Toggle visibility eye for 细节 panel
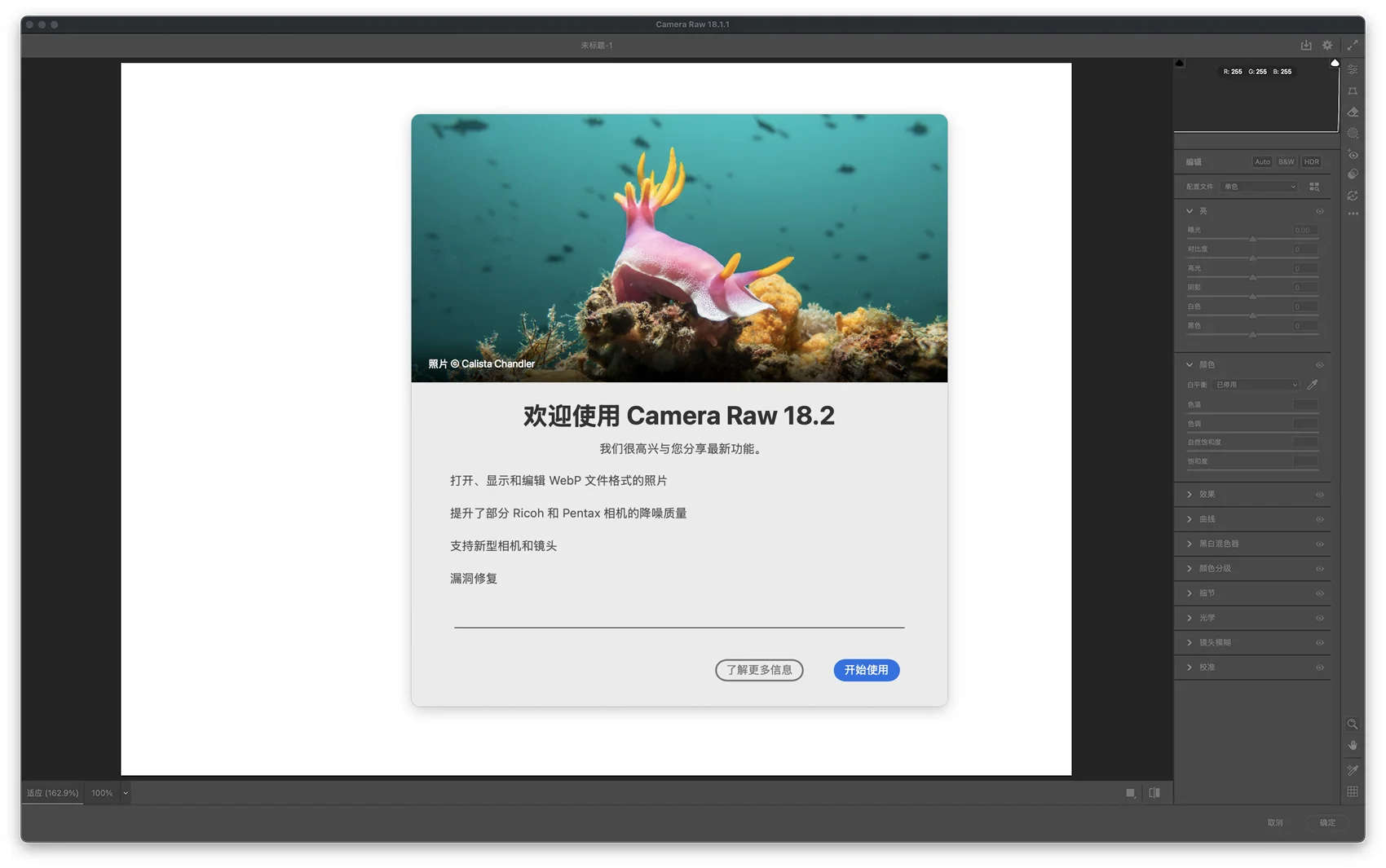1386x868 pixels. (1319, 593)
